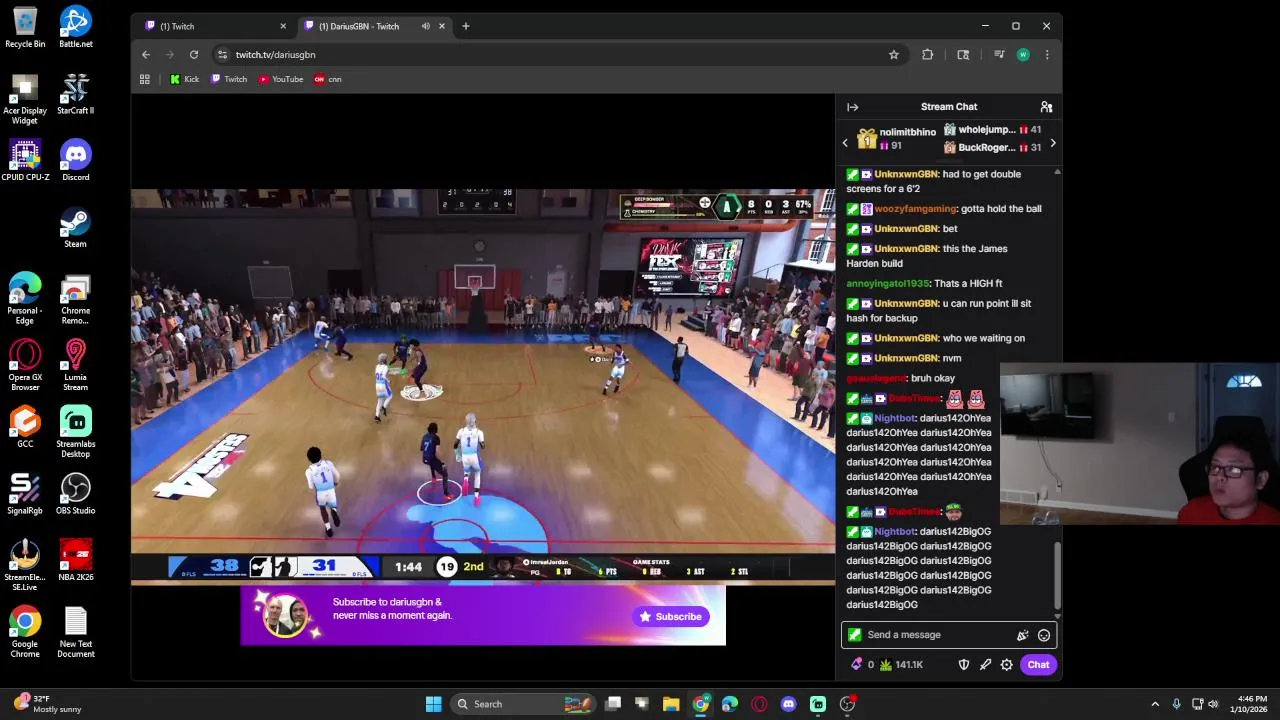Open the chat community users list icon

1046,107
